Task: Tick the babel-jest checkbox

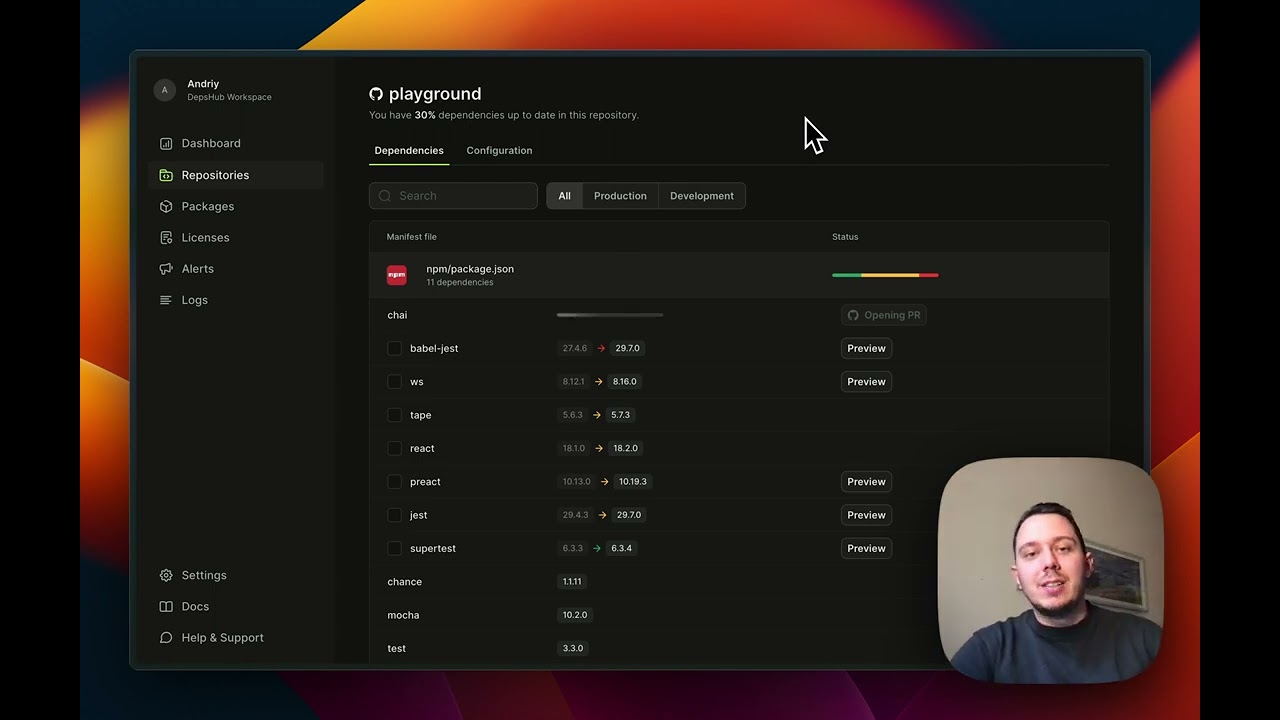Action: click(394, 348)
